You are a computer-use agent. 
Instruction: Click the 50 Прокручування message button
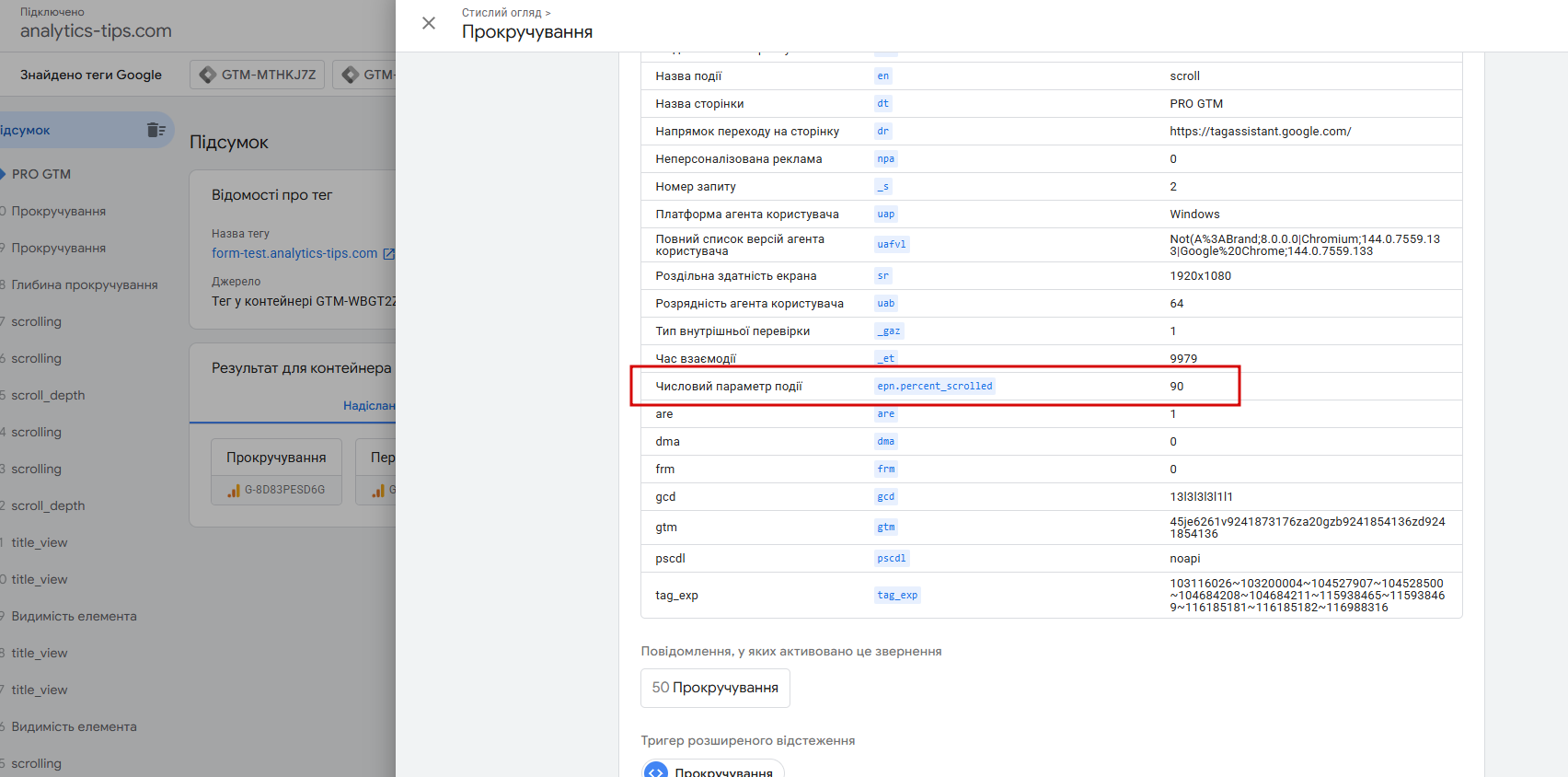[x=715, y=688]
